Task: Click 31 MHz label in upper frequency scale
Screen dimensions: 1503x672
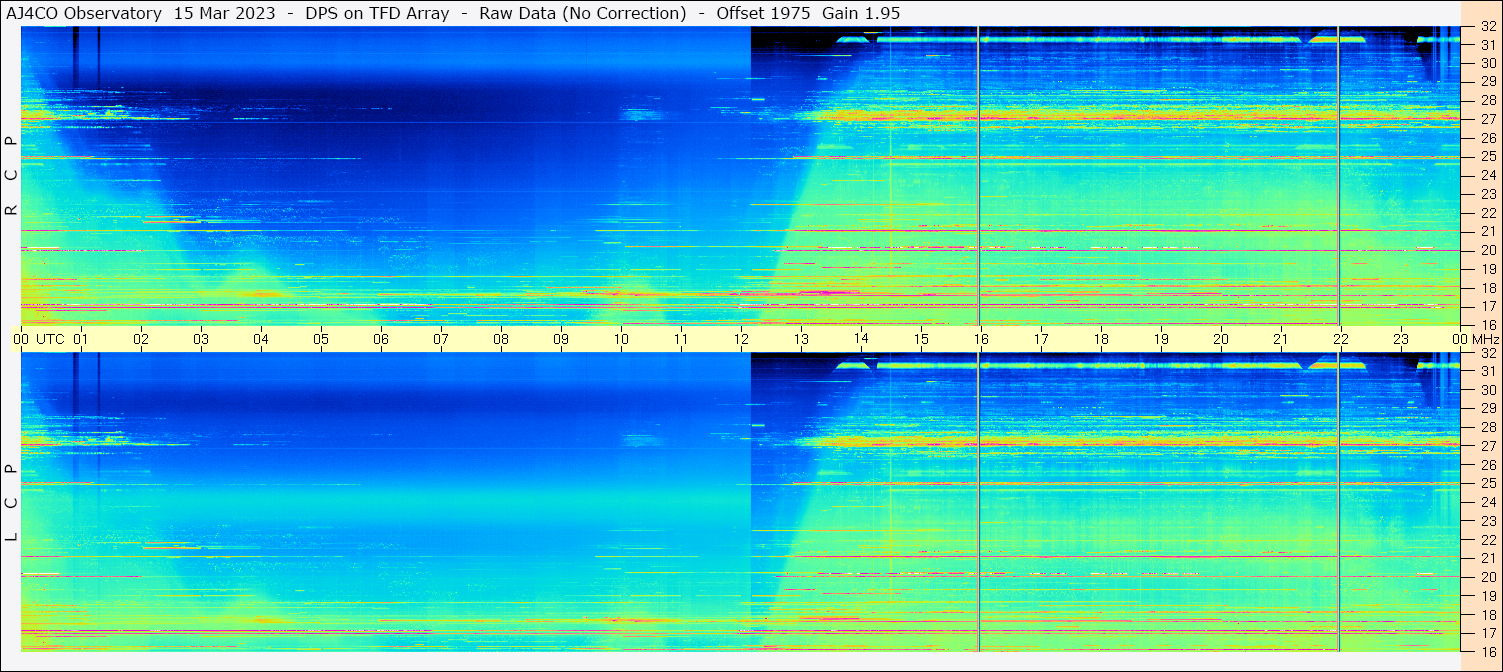Action: pyautogui.click(x=1487, y=45)
